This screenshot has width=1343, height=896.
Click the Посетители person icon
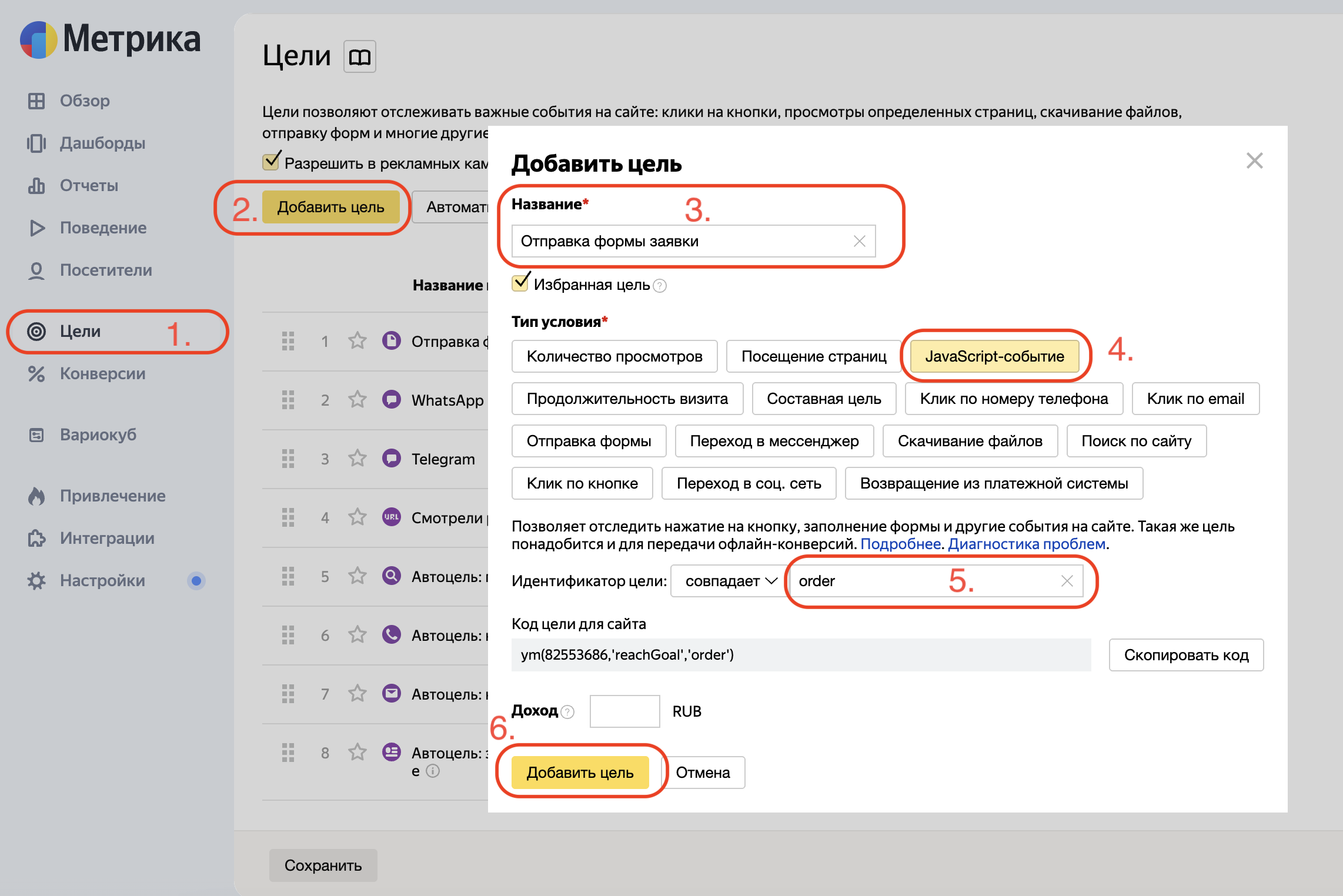tap(36, 270)
